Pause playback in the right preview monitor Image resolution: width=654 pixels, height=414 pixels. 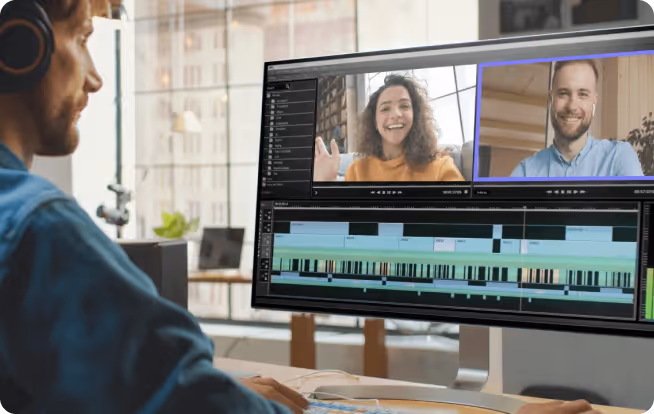point(569,192)
